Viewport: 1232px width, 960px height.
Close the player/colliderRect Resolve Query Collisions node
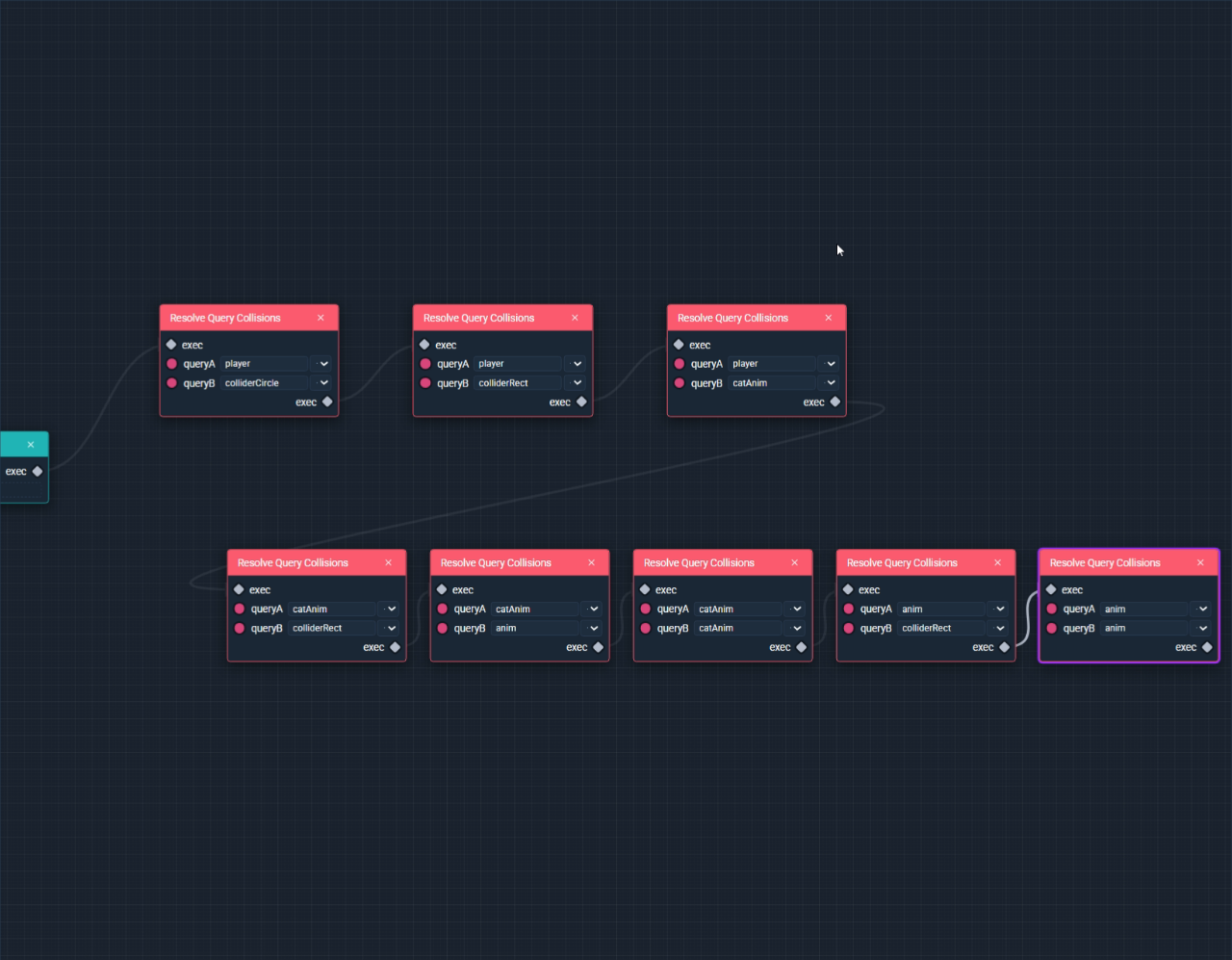575,318
